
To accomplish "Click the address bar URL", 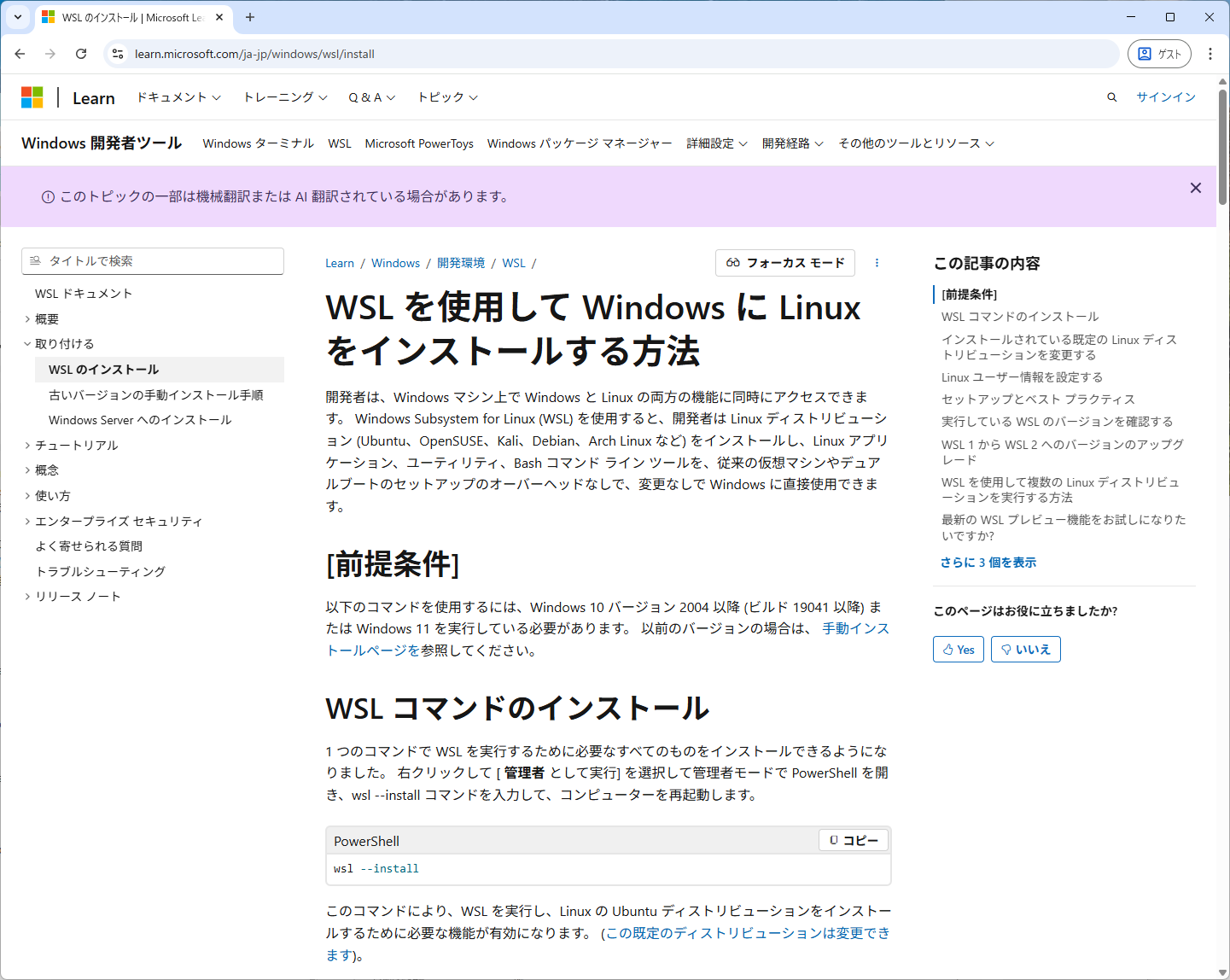I will click(254, 54).
